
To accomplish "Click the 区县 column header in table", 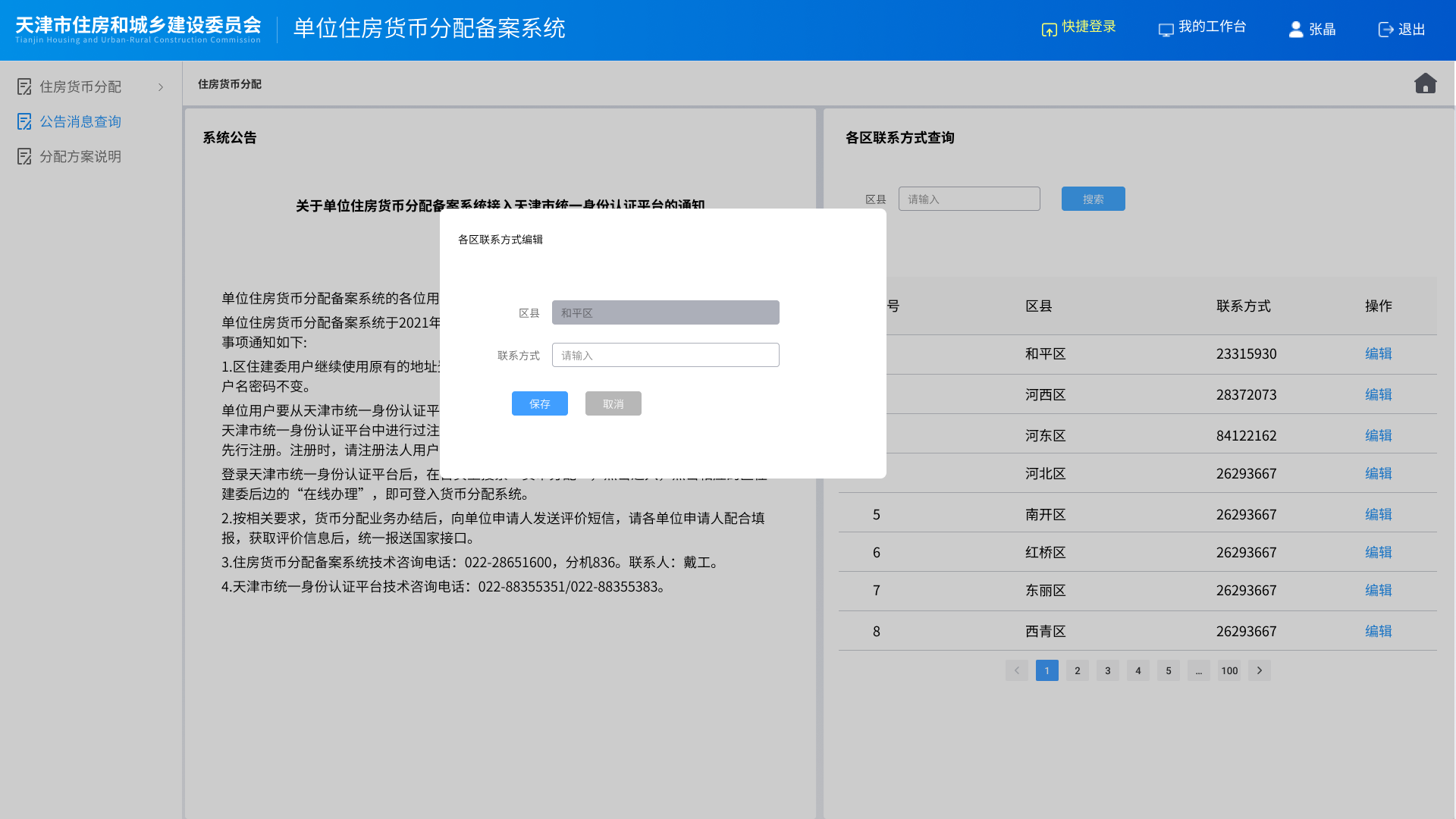I will pyautogui.click(x=1039, y=306).
